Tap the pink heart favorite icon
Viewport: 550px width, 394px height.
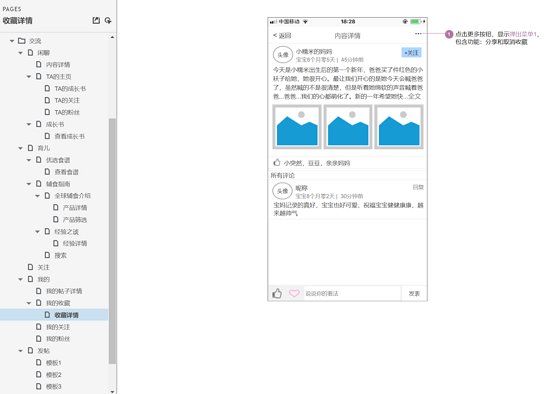coord(294,293)
